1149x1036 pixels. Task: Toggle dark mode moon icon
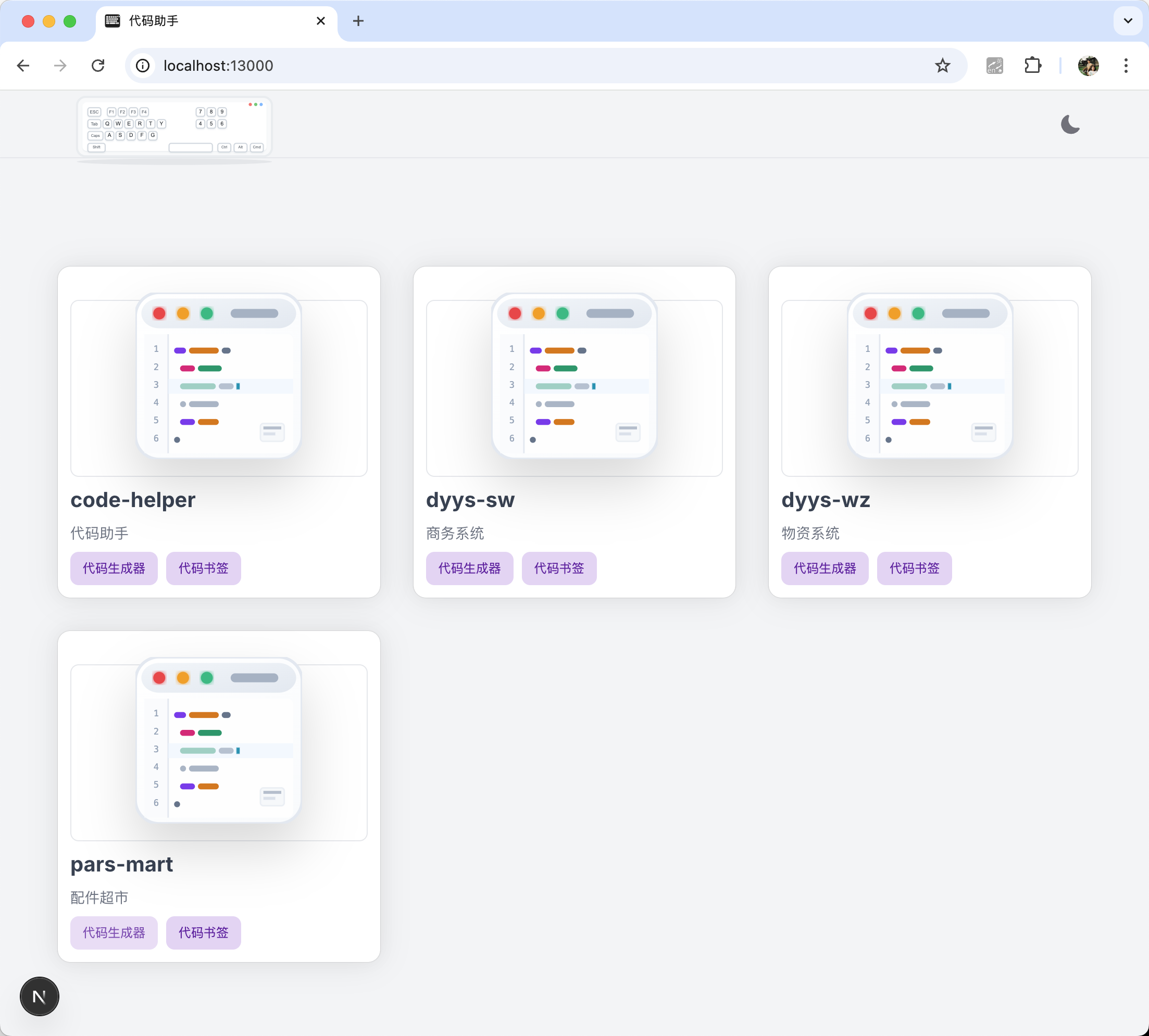[1070, 124]
